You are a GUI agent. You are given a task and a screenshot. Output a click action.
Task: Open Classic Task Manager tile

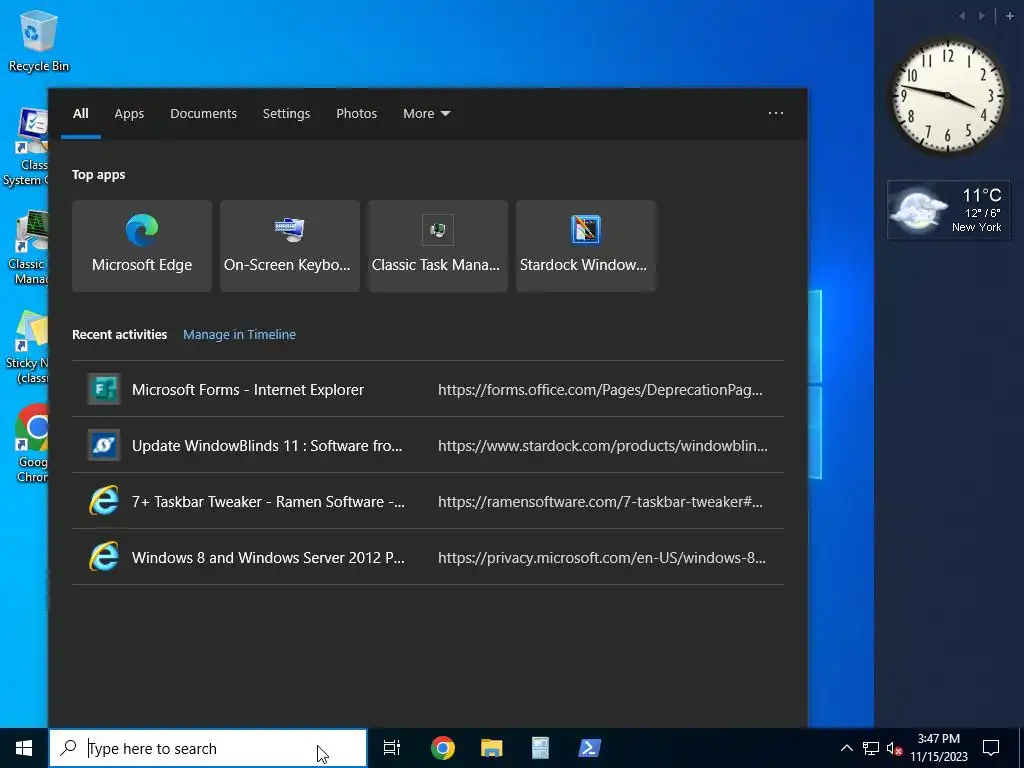tap(438, 246)
